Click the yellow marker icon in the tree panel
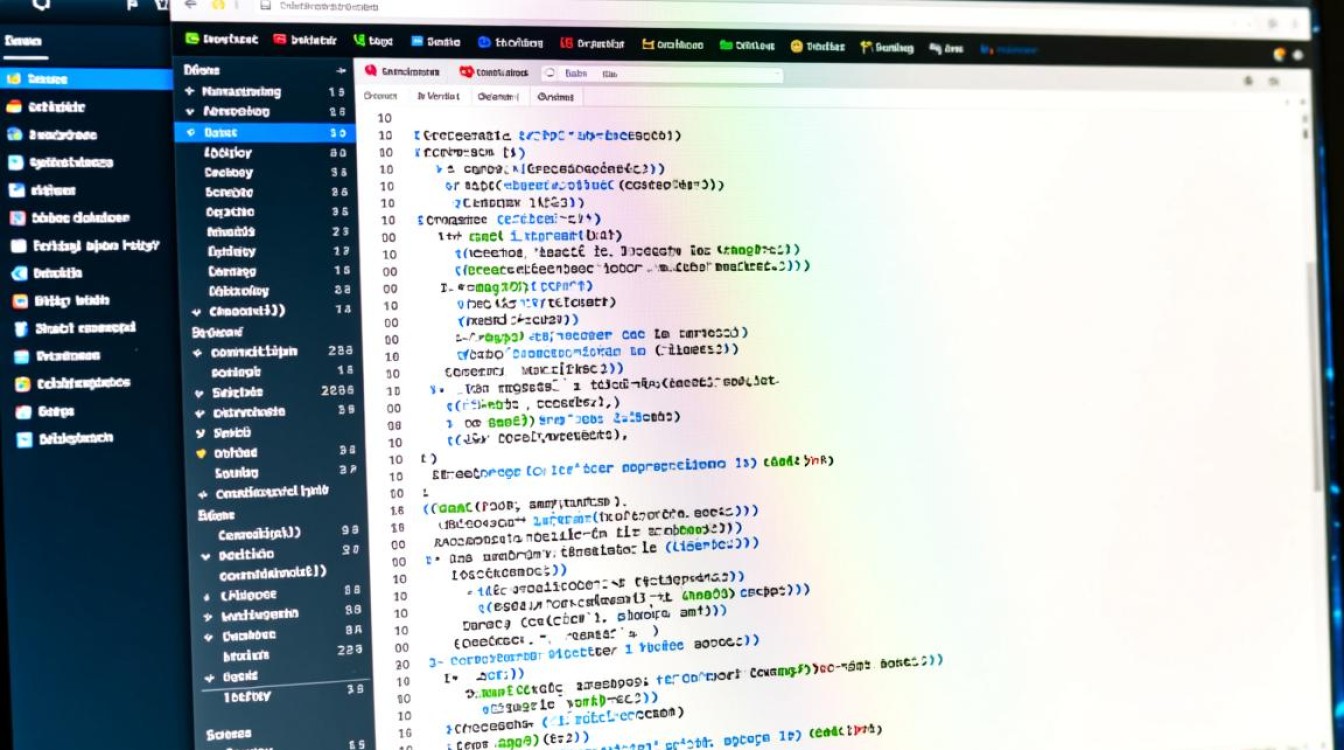 [x=200, y=453]
